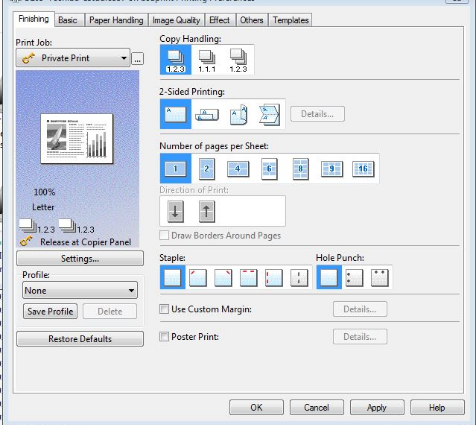This screenshot has height=425, width=476.
Task: Choose left-side double staple option
Action: [x=274, y=278]
